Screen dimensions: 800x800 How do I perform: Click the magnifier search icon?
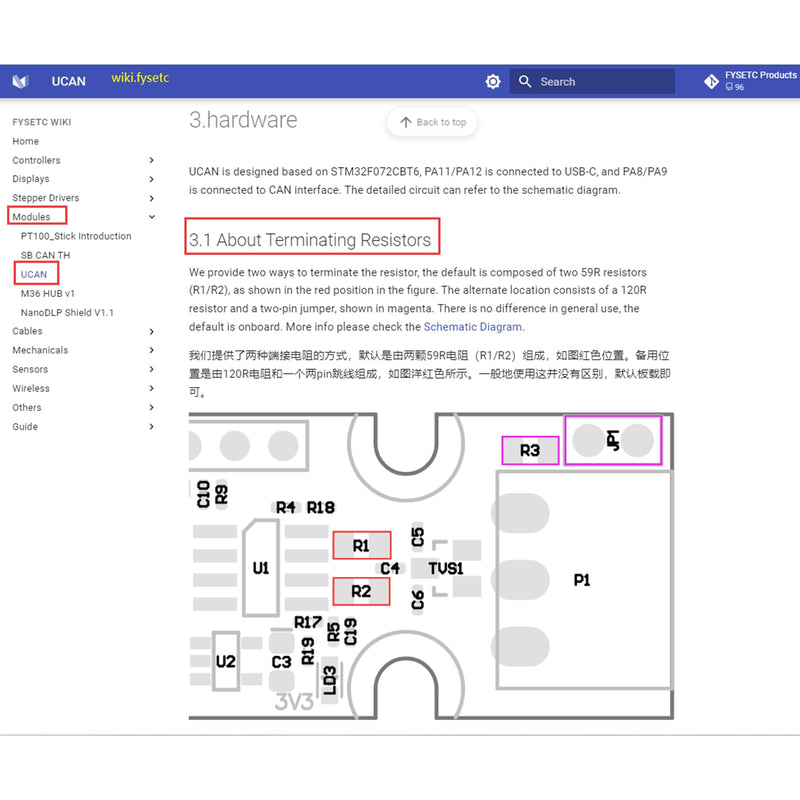[525, 81]
